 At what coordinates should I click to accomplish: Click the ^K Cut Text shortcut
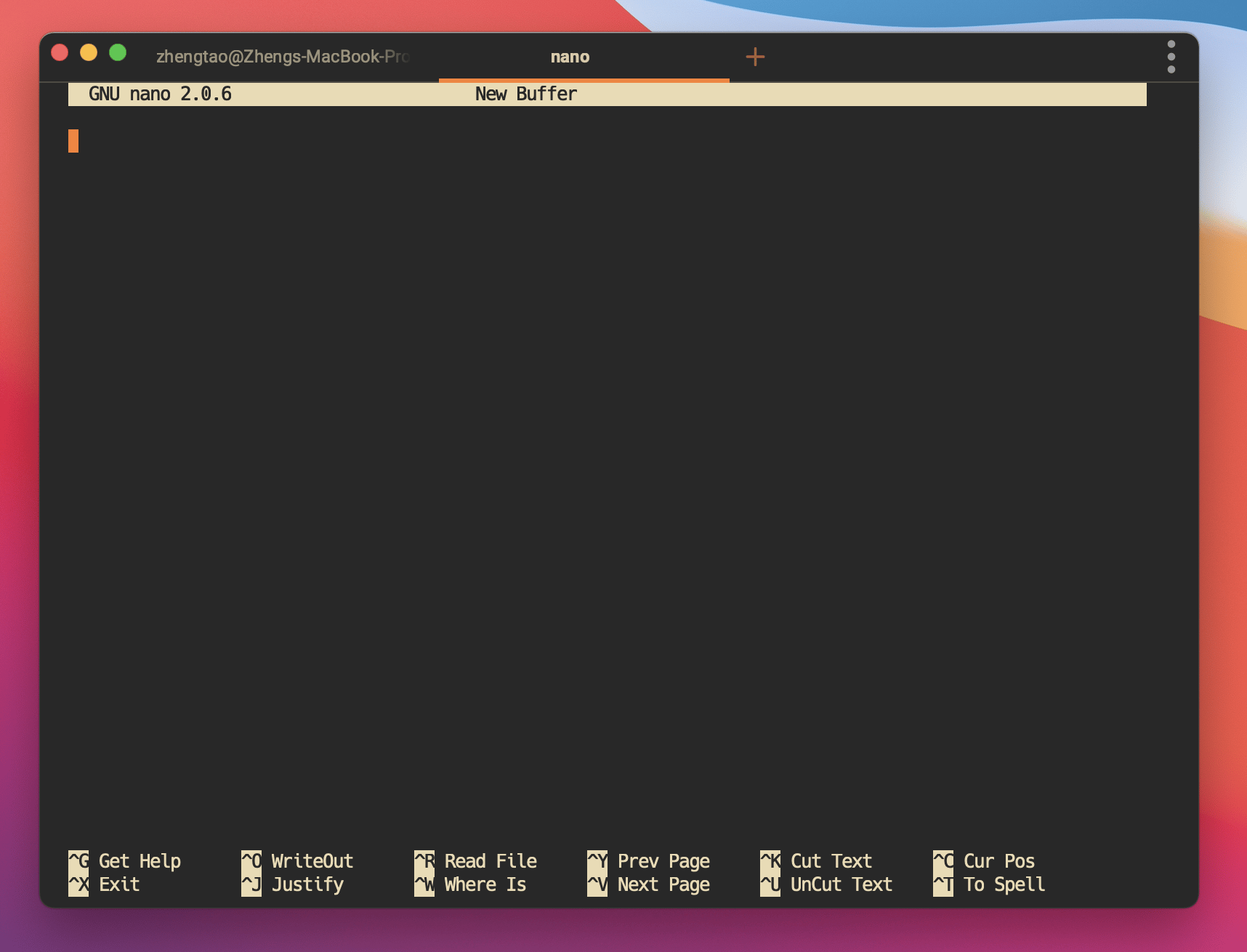(816, 861)
